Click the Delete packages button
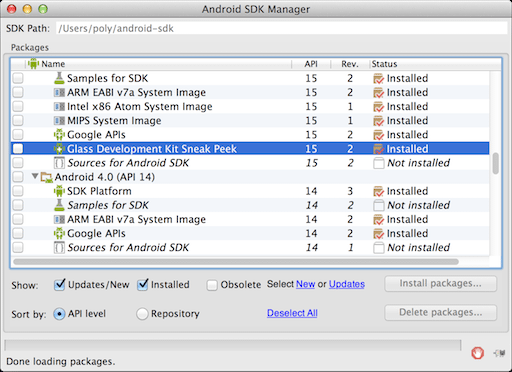This screenshot has height=372, width=512. 441,313
